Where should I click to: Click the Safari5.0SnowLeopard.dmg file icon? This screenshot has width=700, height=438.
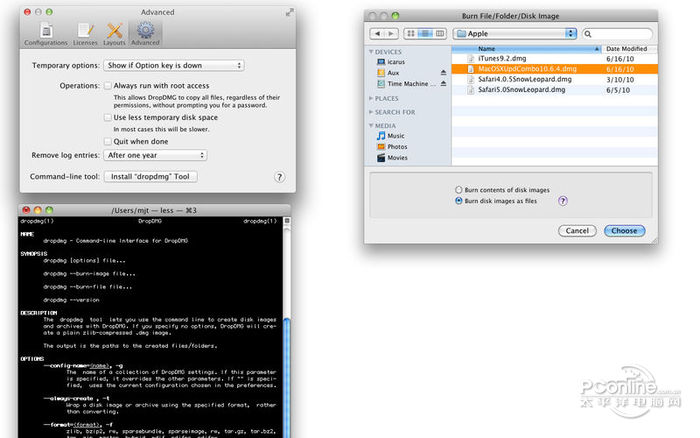471,90
